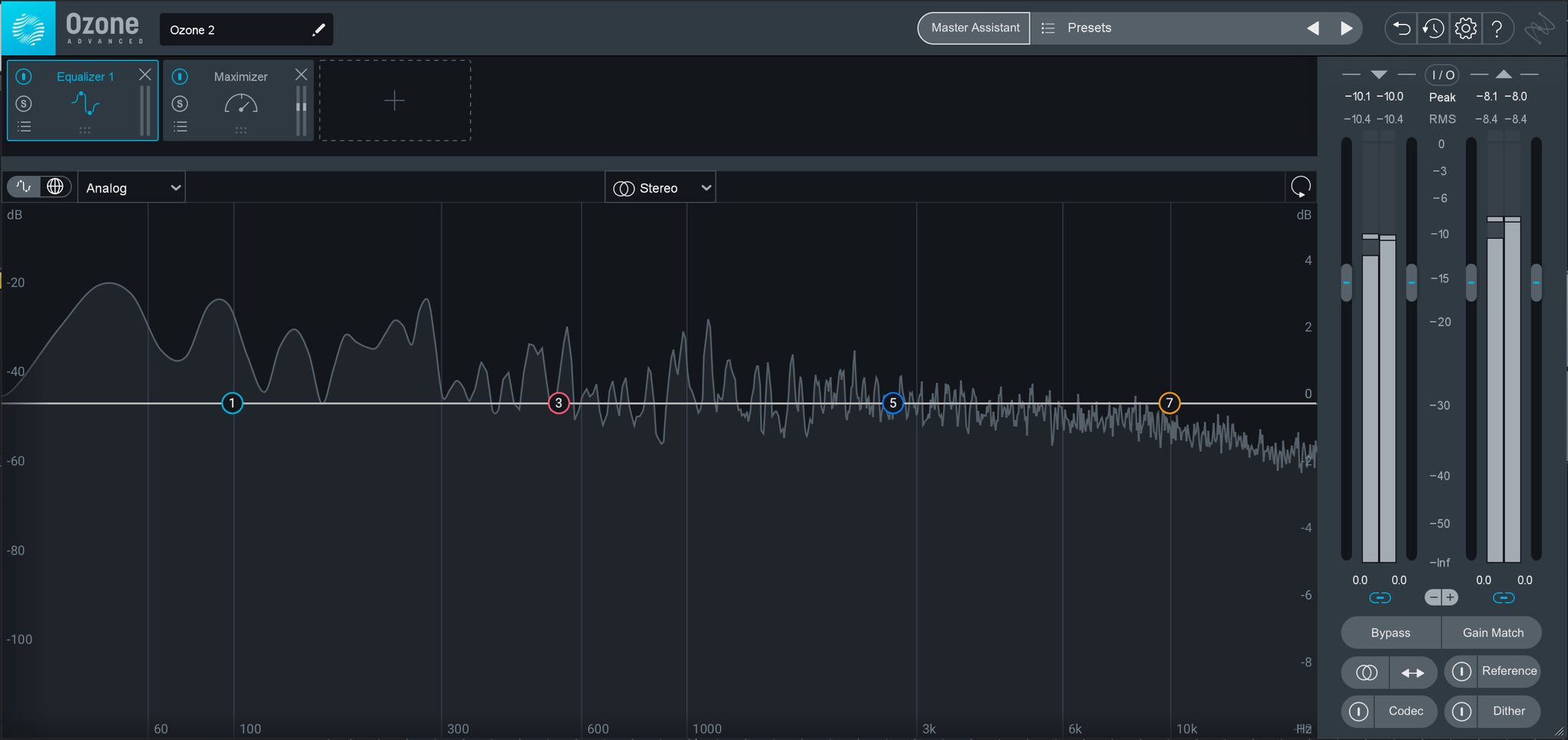
Task: Click the Peak meter label
Action: (x=1441, y=97)
